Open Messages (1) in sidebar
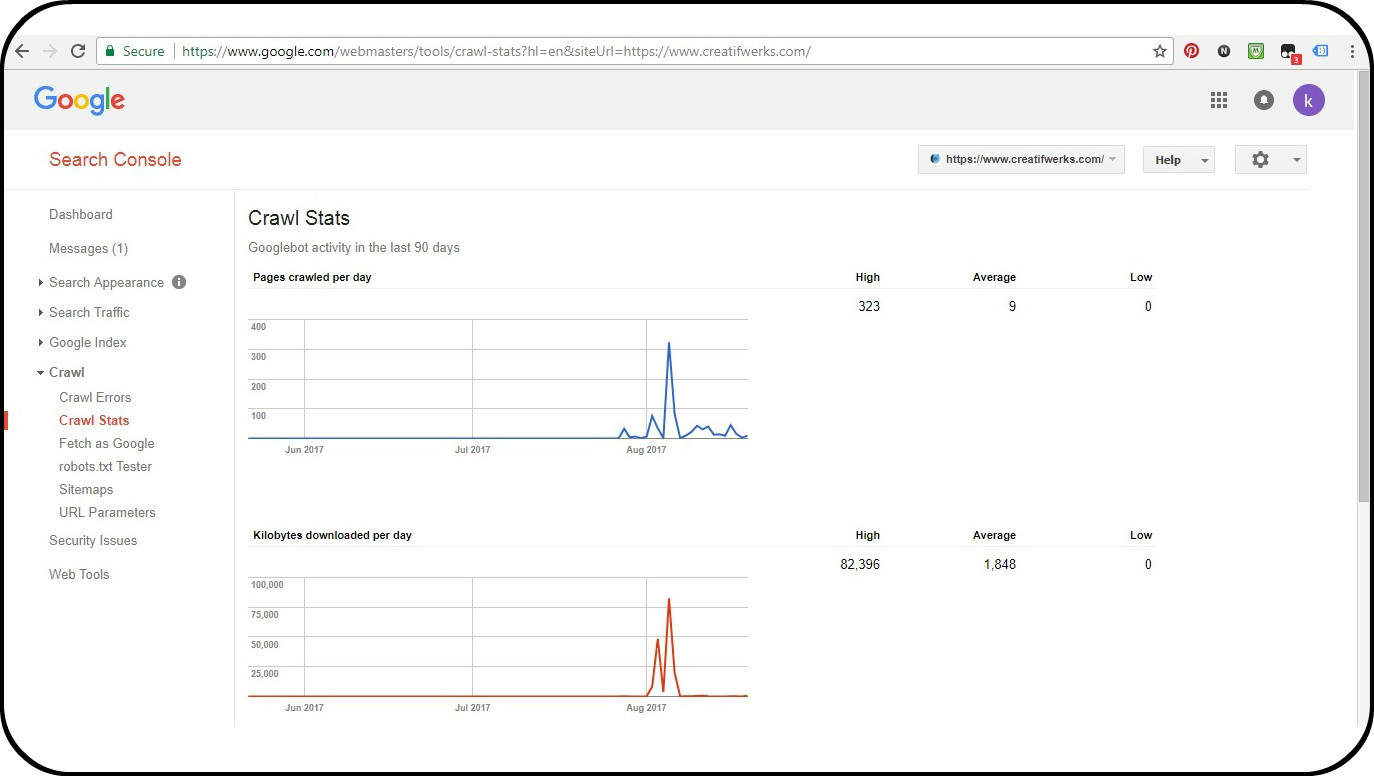Image resolution: width=1374 pixels, height=776 pixels. [89, 248]
